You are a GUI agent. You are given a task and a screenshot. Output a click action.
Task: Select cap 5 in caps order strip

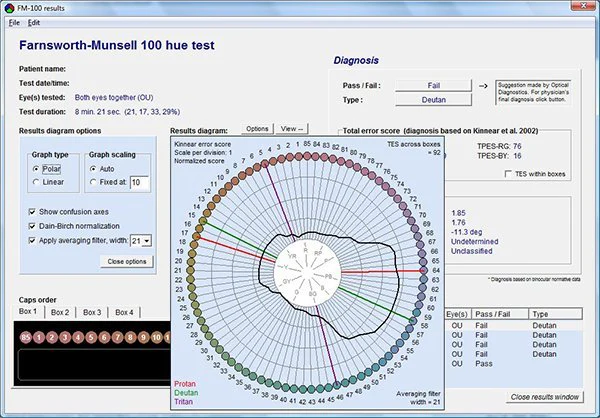(91, 338)
